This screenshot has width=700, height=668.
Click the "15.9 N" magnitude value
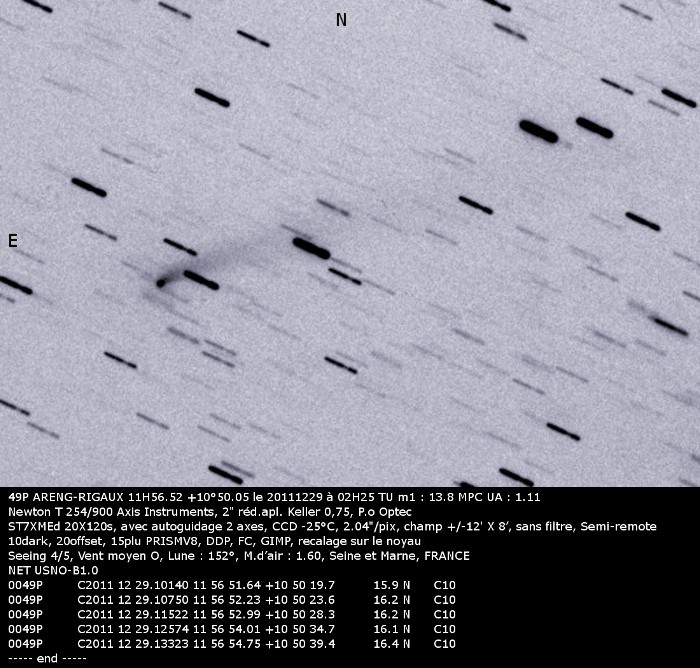point(392,585)
